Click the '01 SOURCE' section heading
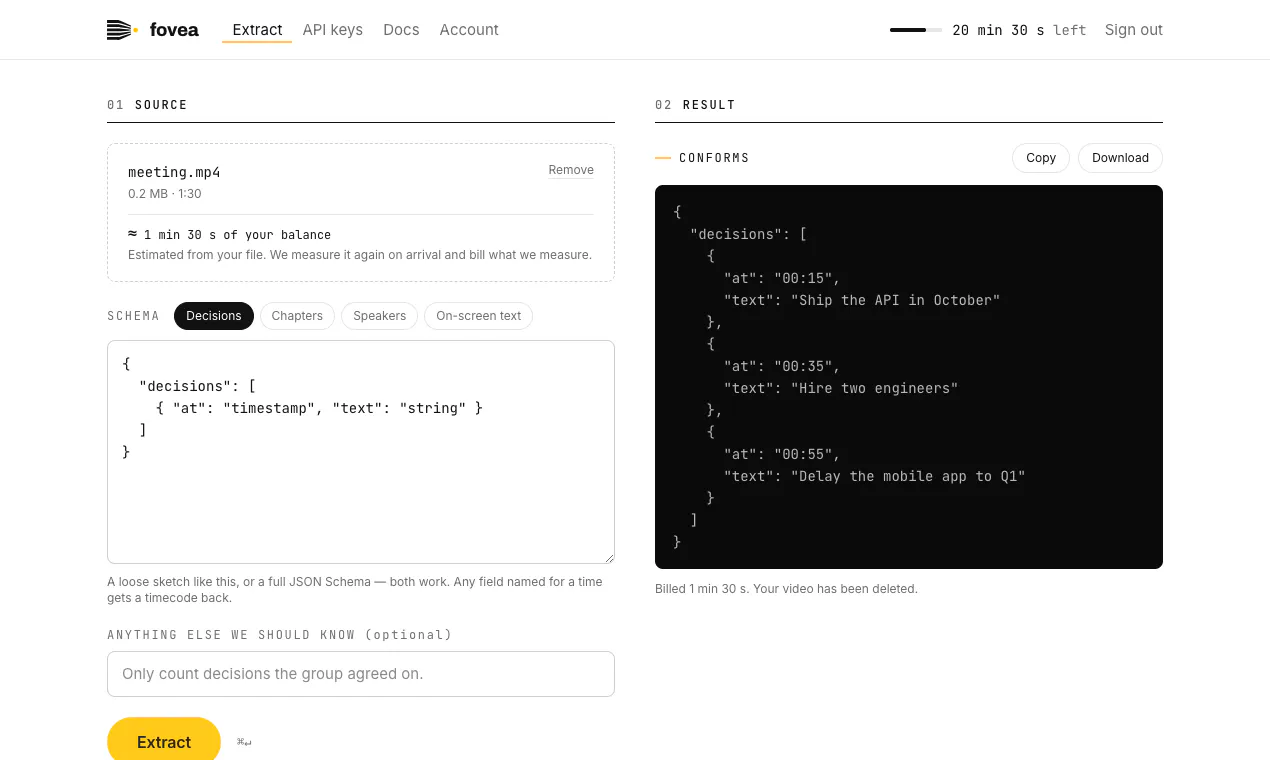This screenshot has width=1270, height=760. pos(147,105)
